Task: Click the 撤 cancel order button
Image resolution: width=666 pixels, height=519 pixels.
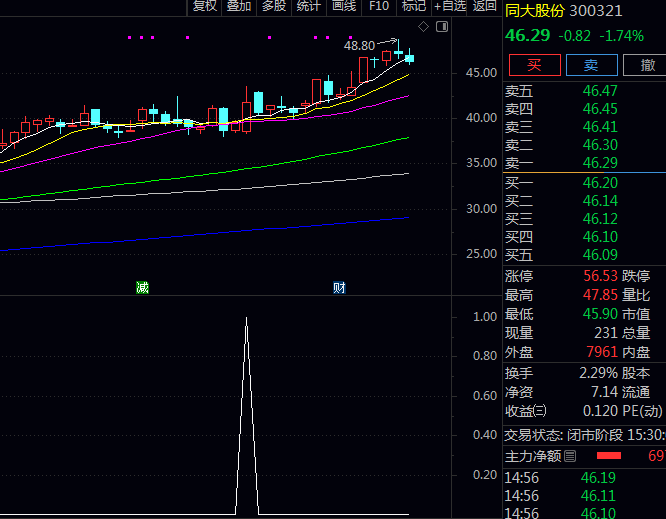Action: pos(646,65)
